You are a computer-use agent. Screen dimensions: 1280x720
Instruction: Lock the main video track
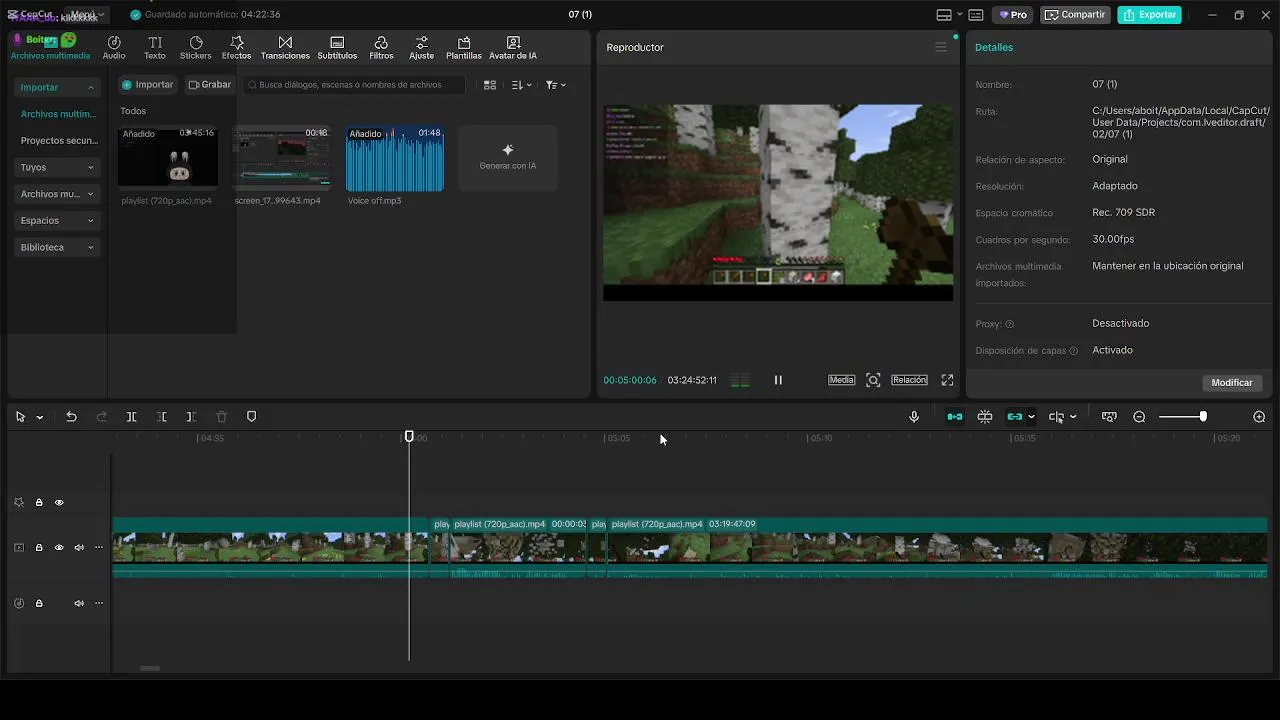[x=39, y=548]
